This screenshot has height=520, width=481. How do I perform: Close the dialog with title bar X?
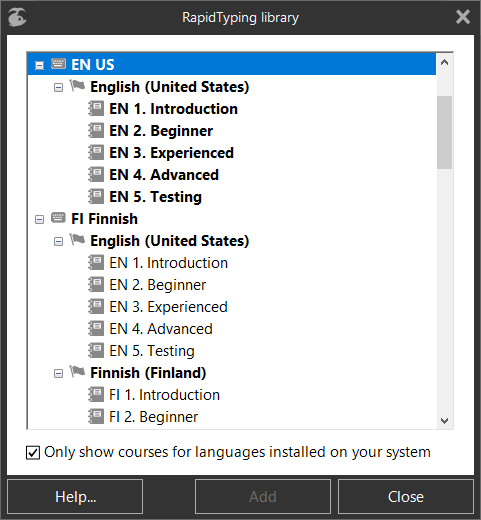[463, 17]
